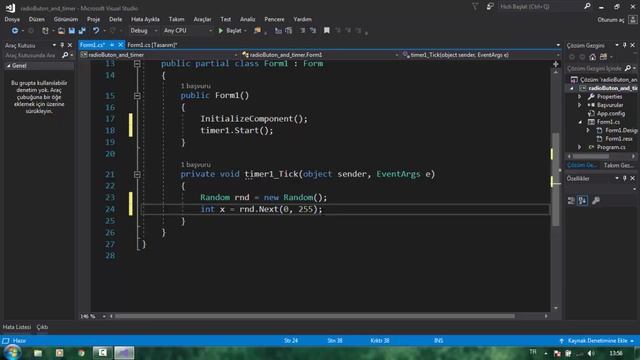Screen dimensions: 640x360
Task: Click the account avatar icon beside Oturum aç
Action: (x=633, y=19)
